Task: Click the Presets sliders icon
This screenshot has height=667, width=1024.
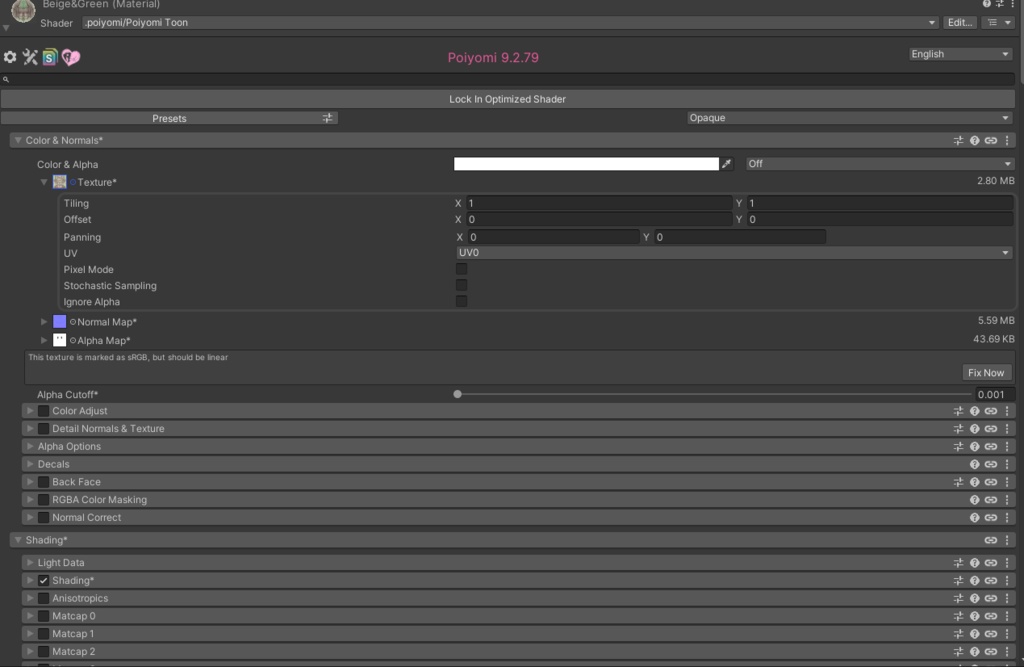Action: pyautogui.click(x=327, y=118)
